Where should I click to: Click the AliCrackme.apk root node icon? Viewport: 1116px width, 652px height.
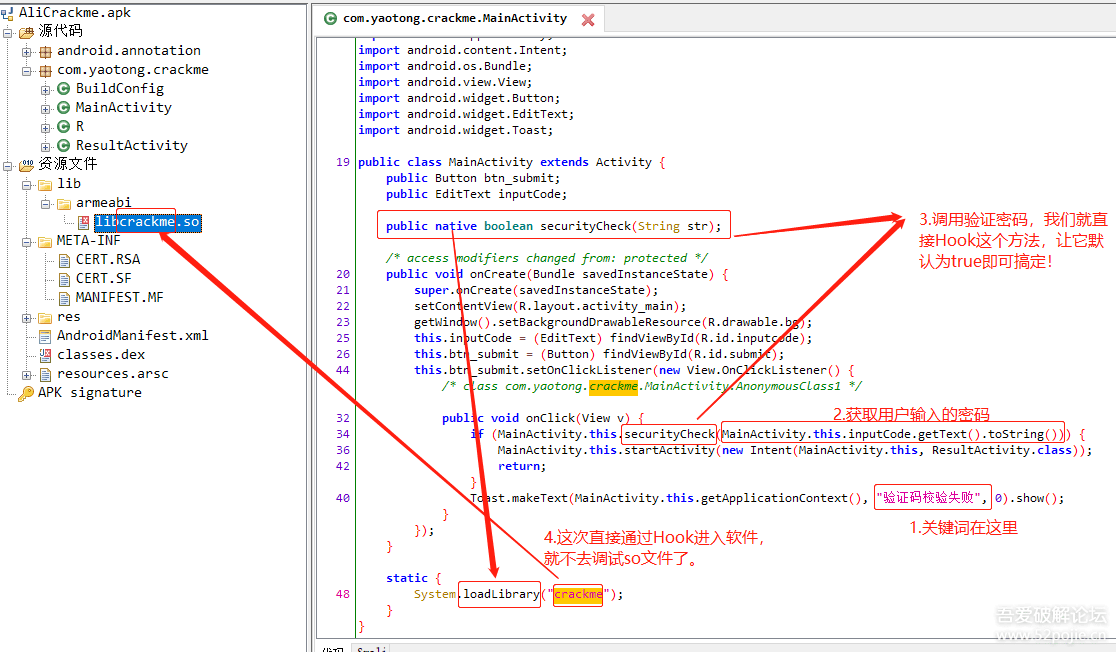point(7,13)
